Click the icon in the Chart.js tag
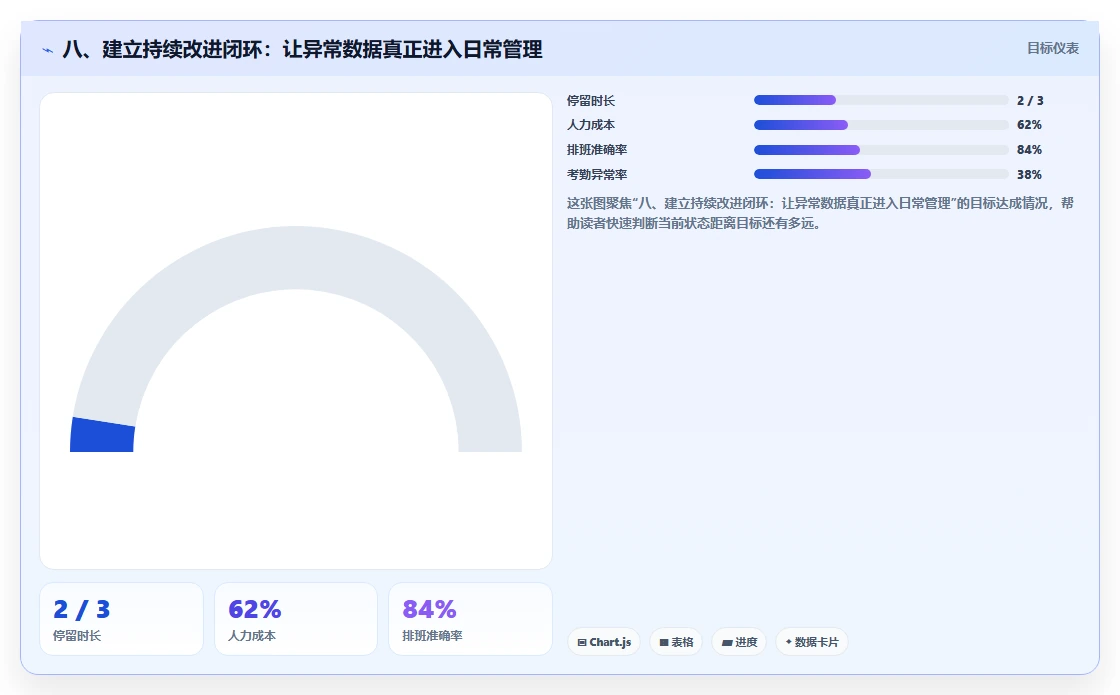Viewport: 1120px width, 695px height. click(x=581, y=643)
